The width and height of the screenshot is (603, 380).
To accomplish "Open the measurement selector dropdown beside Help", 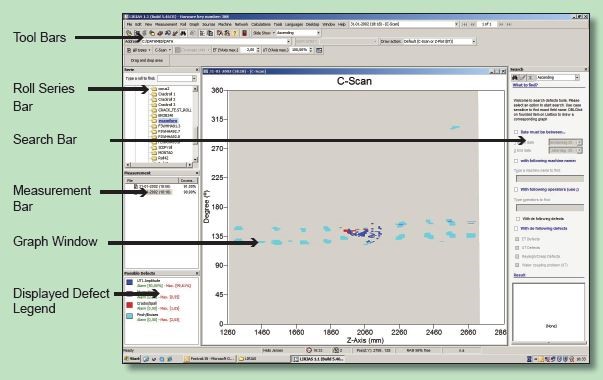I will [x=456, y=24].
